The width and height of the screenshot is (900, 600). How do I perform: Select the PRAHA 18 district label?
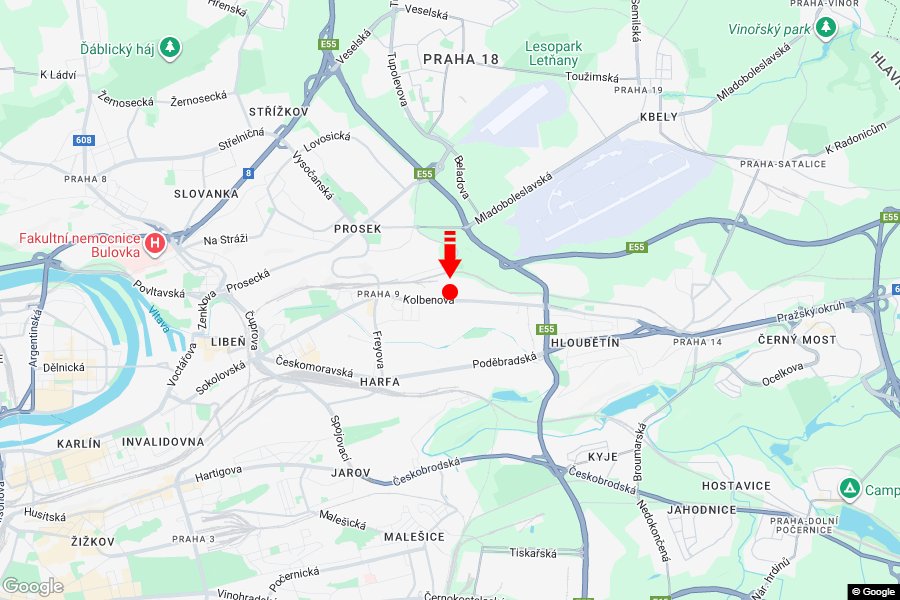click(461, 59)
